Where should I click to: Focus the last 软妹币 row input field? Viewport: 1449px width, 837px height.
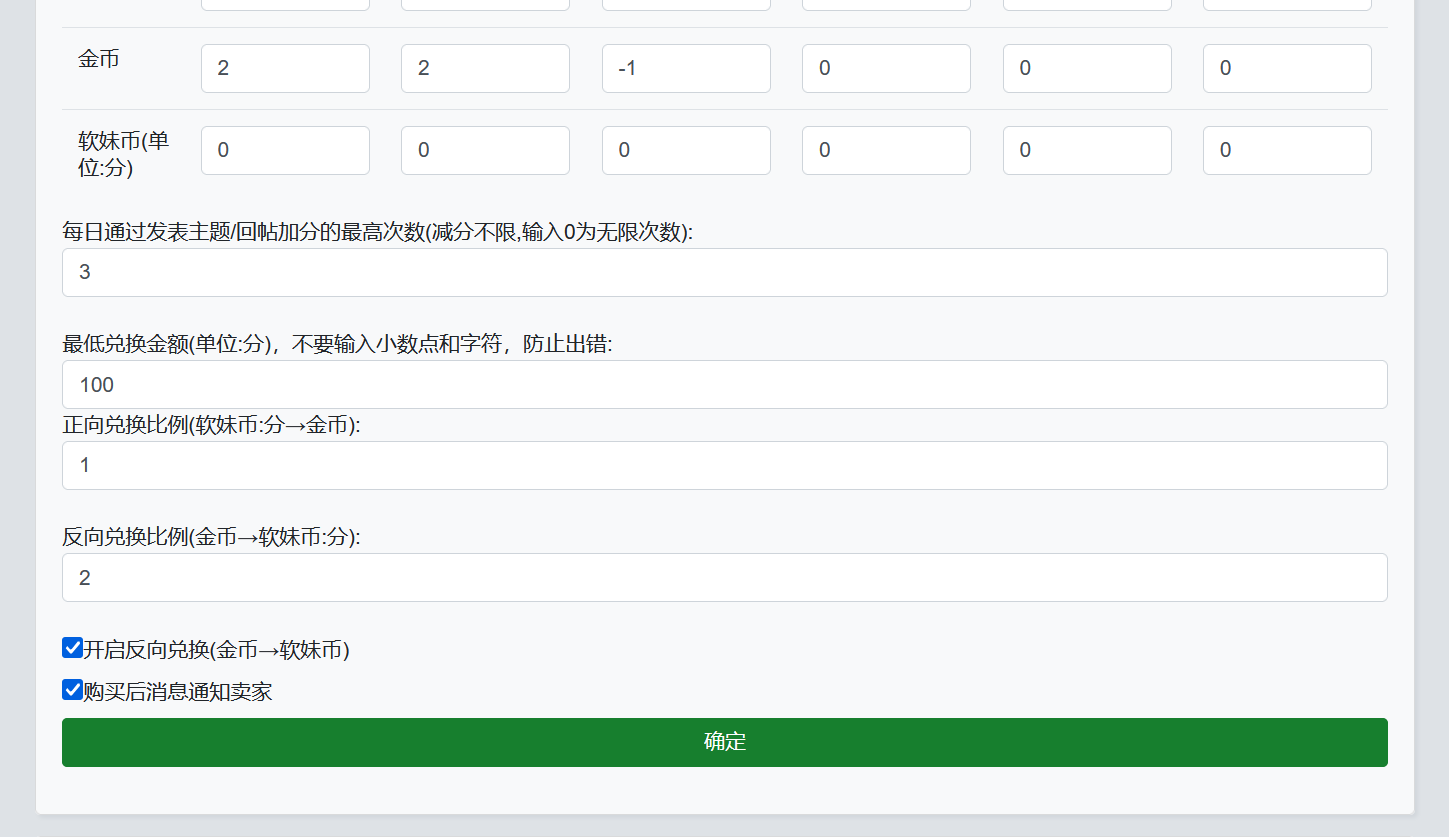(x=1287, y=150)
